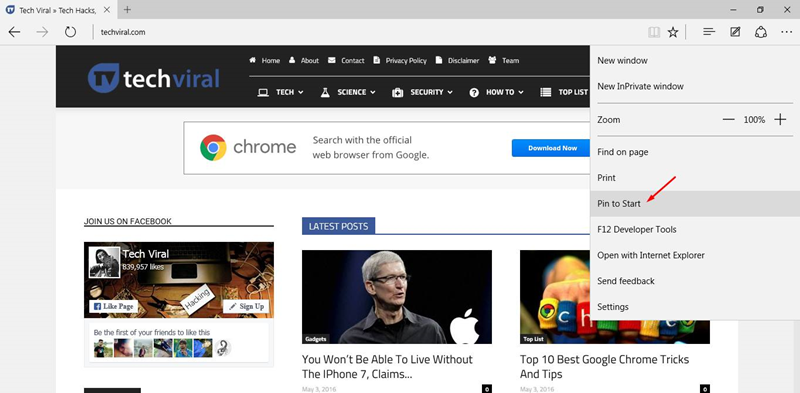This screenshot has width=800, height=393.
Task: Click the Chrome logo in the ad banner
Action: tap(213, 148)
